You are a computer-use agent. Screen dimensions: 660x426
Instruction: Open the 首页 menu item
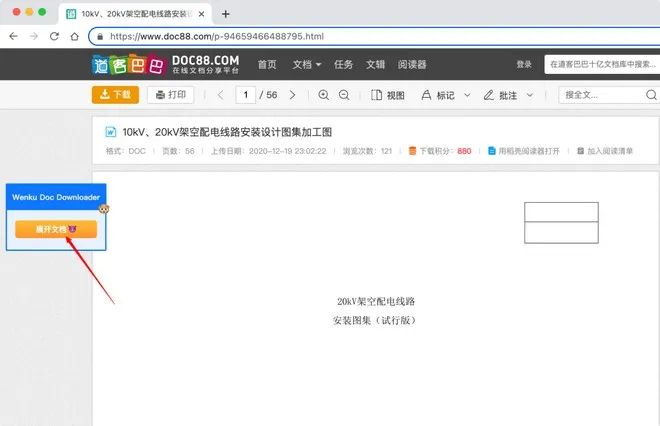pyautogui.click(x=267, y=64)
